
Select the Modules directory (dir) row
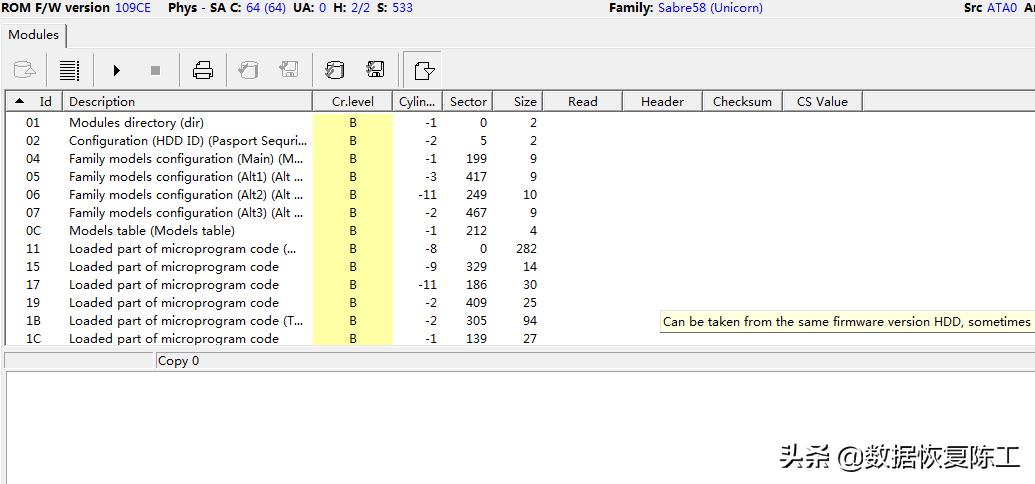[136, 123]
